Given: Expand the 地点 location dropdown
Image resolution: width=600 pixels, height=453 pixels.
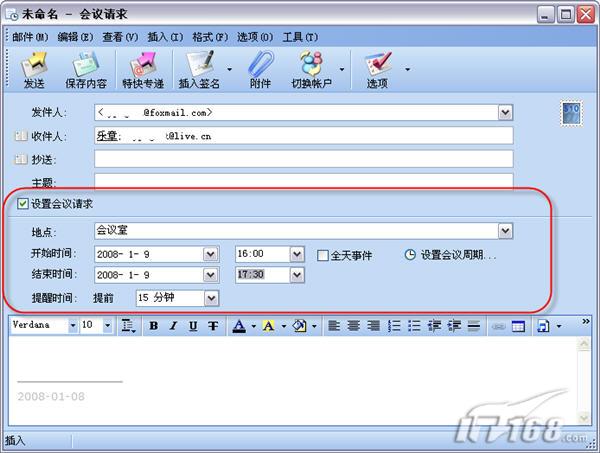Looking at the screenshot, I should pyautogui.click(x=505, y=232).
